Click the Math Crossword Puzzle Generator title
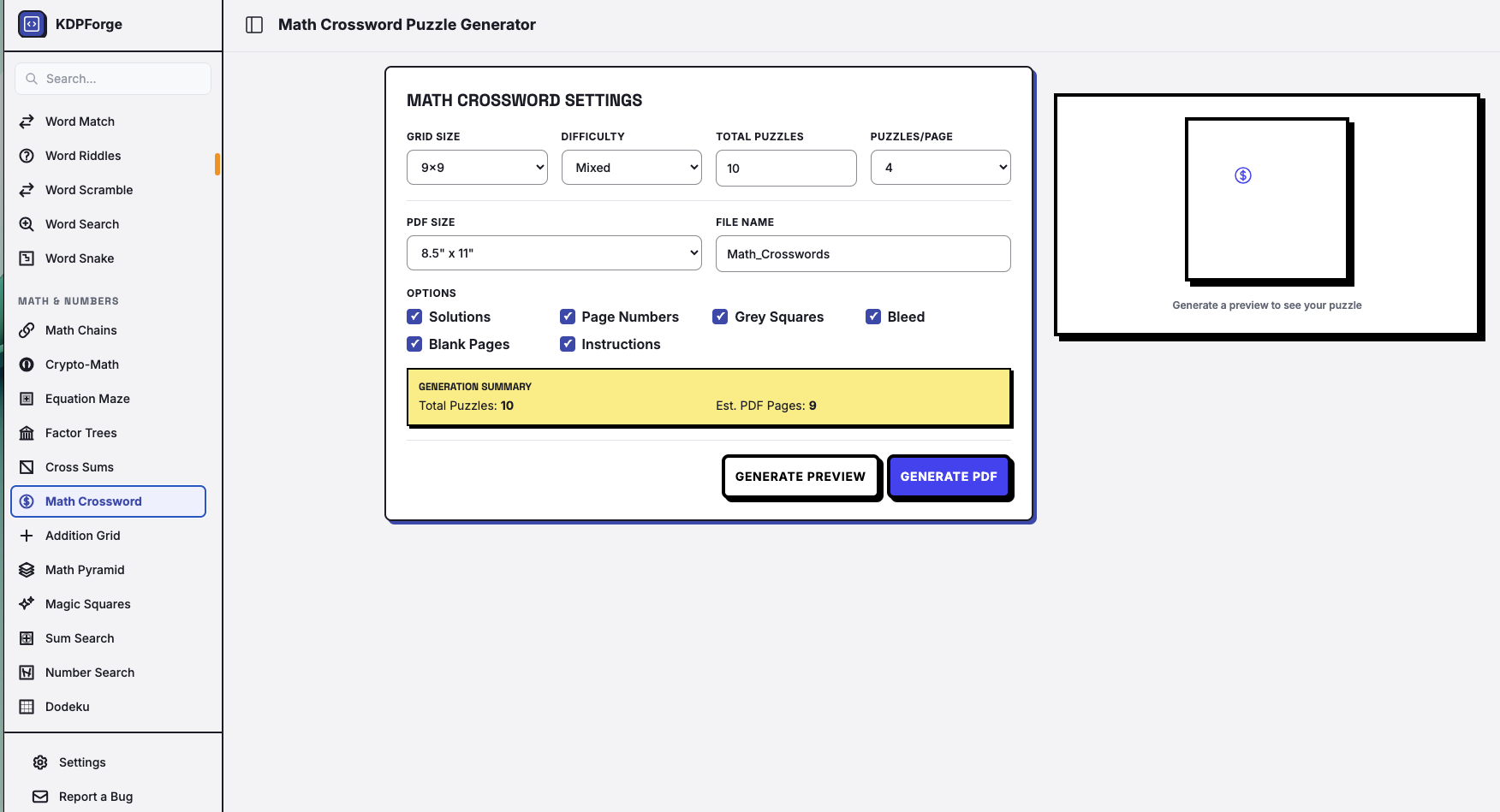The width and height of the screenshot is (1500, 812). click(407, 25)
